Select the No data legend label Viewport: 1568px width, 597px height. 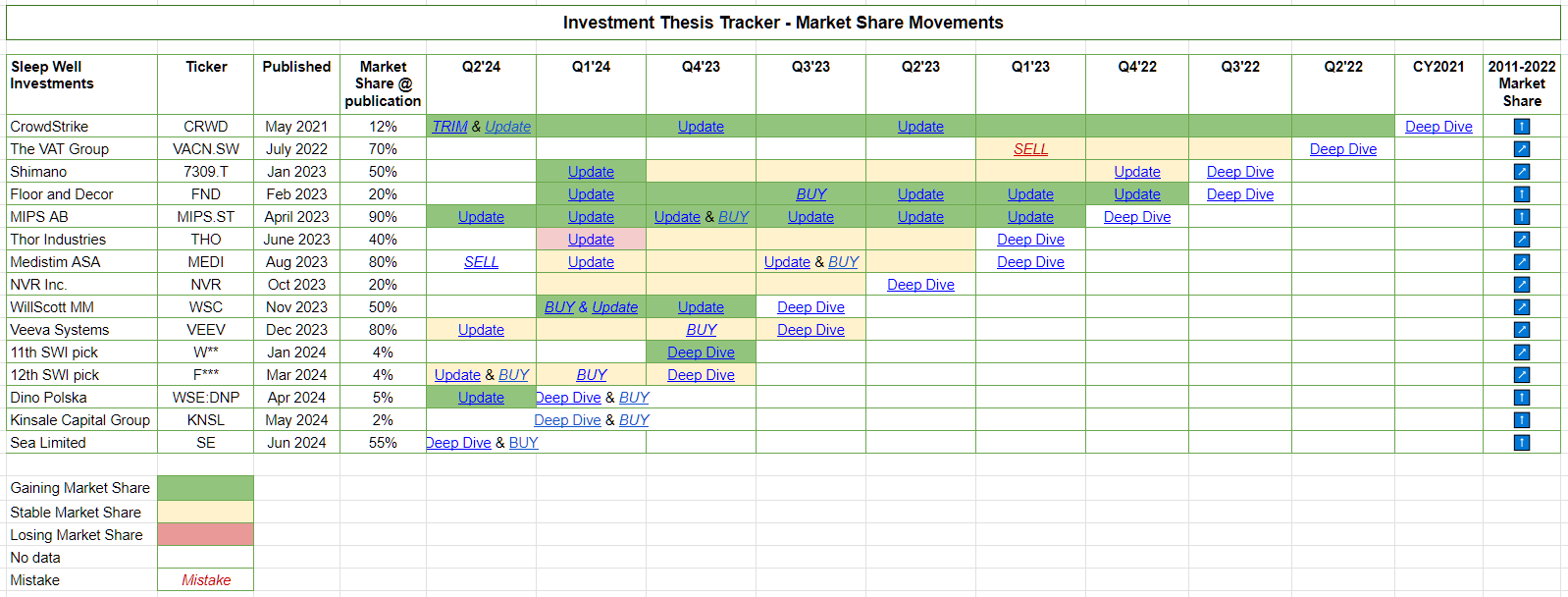click(35, 558)
